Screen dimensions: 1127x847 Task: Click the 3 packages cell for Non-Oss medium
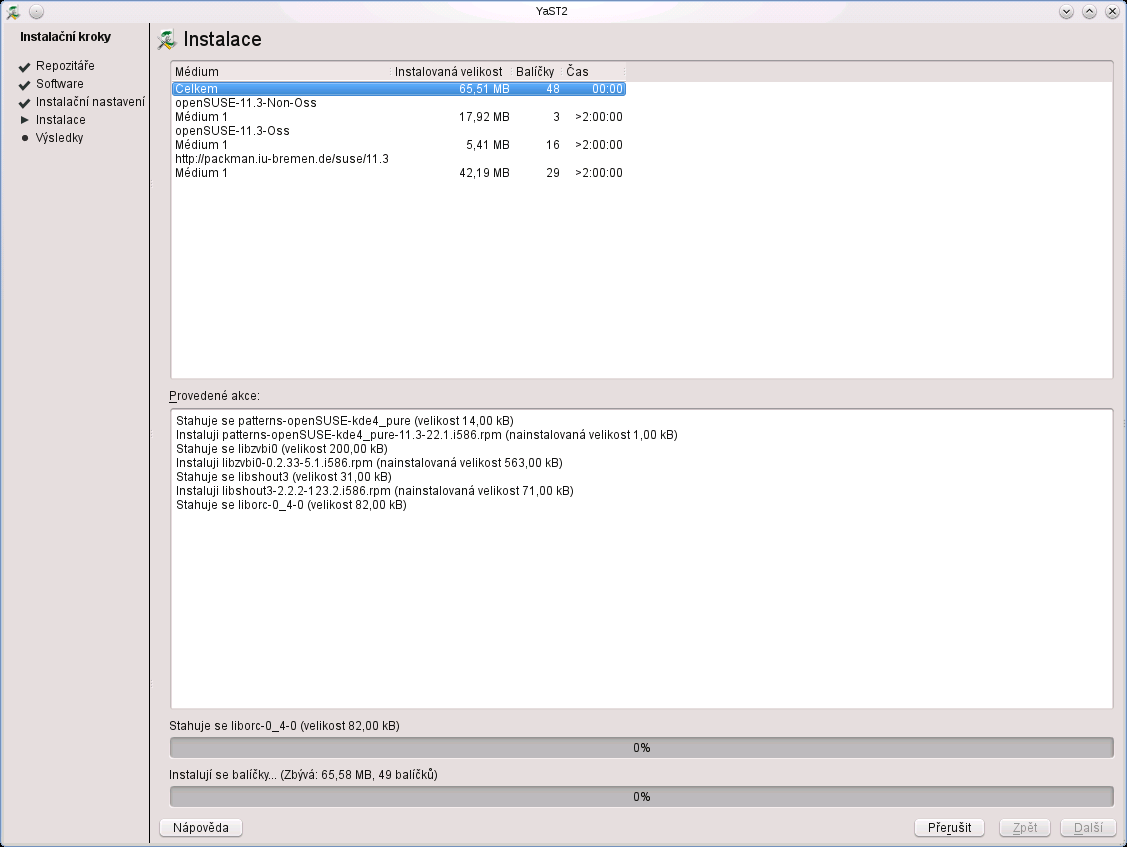pyautogui.click(x=556, y=117)
